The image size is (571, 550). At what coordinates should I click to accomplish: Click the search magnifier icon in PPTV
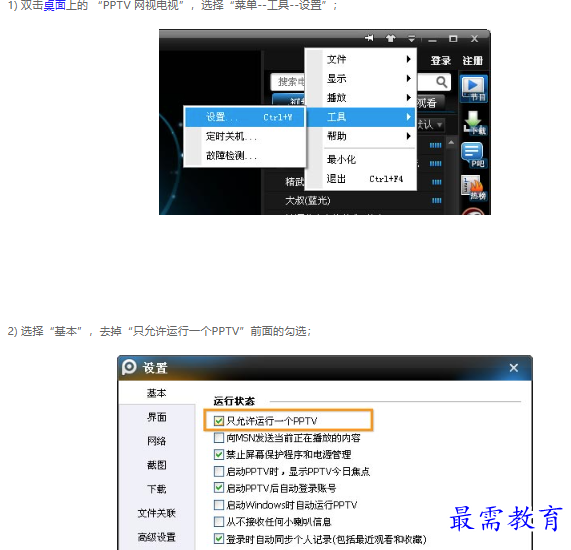pos(441,82)
